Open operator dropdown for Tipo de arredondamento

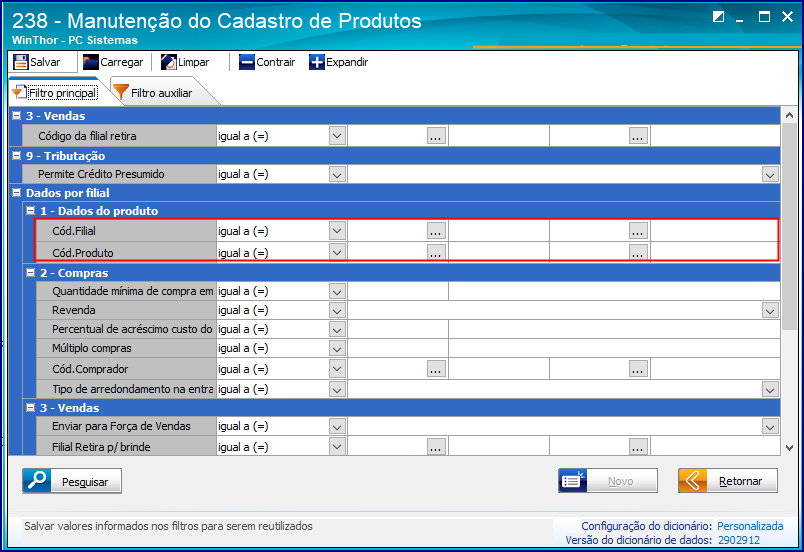point(337,389)
